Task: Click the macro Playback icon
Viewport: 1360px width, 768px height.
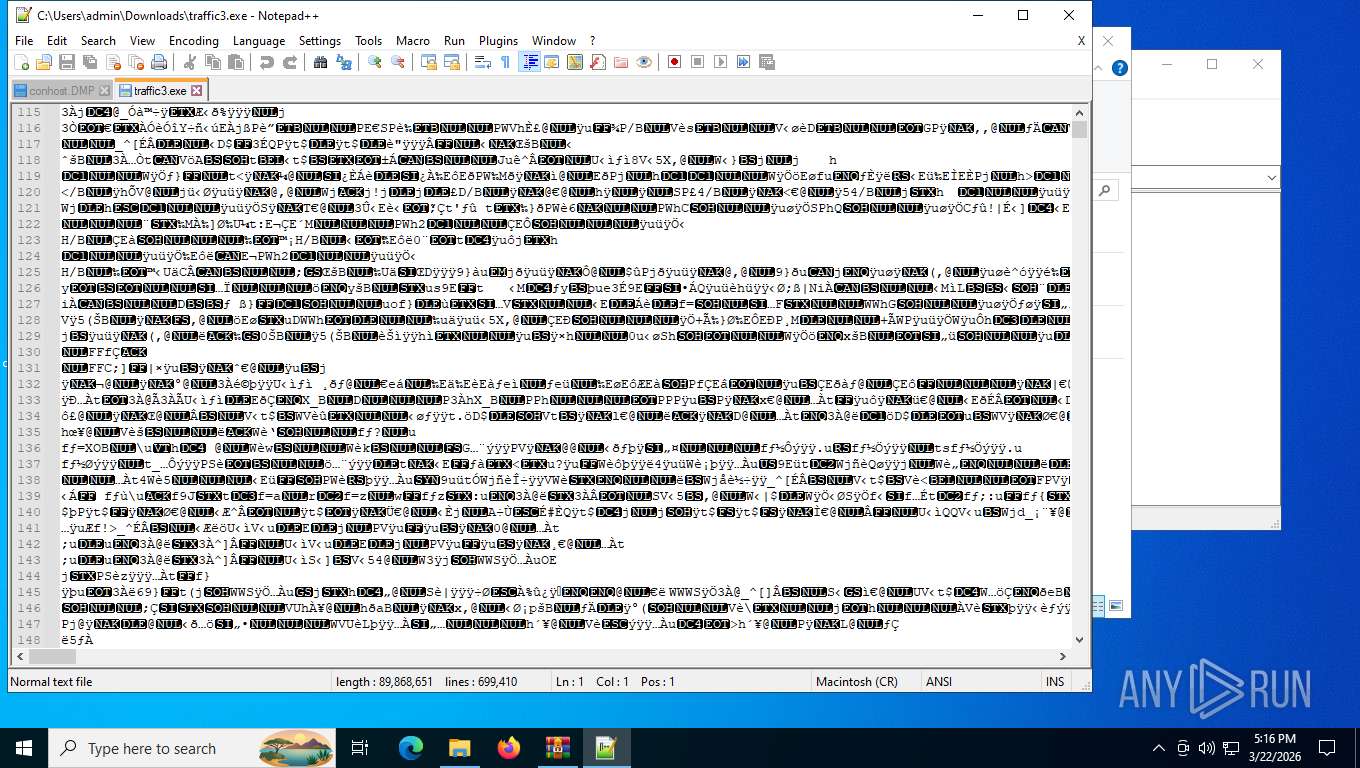Action: click(720, 62)
